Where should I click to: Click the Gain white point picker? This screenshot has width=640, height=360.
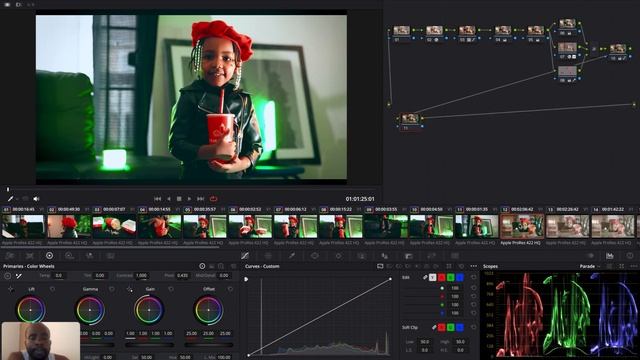(130, 289)
